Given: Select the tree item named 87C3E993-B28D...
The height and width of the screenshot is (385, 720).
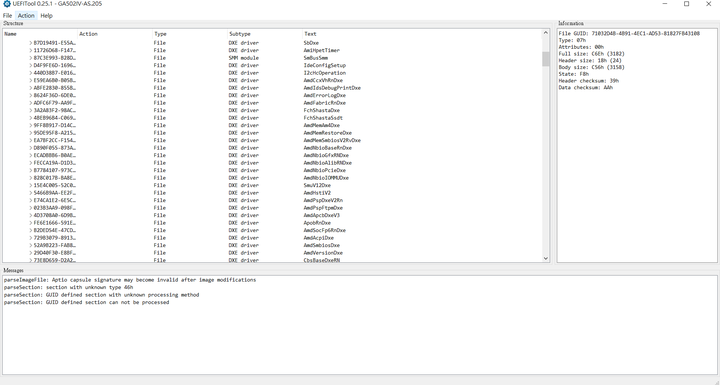Looking at the screenshot, I should coord(55,58).
